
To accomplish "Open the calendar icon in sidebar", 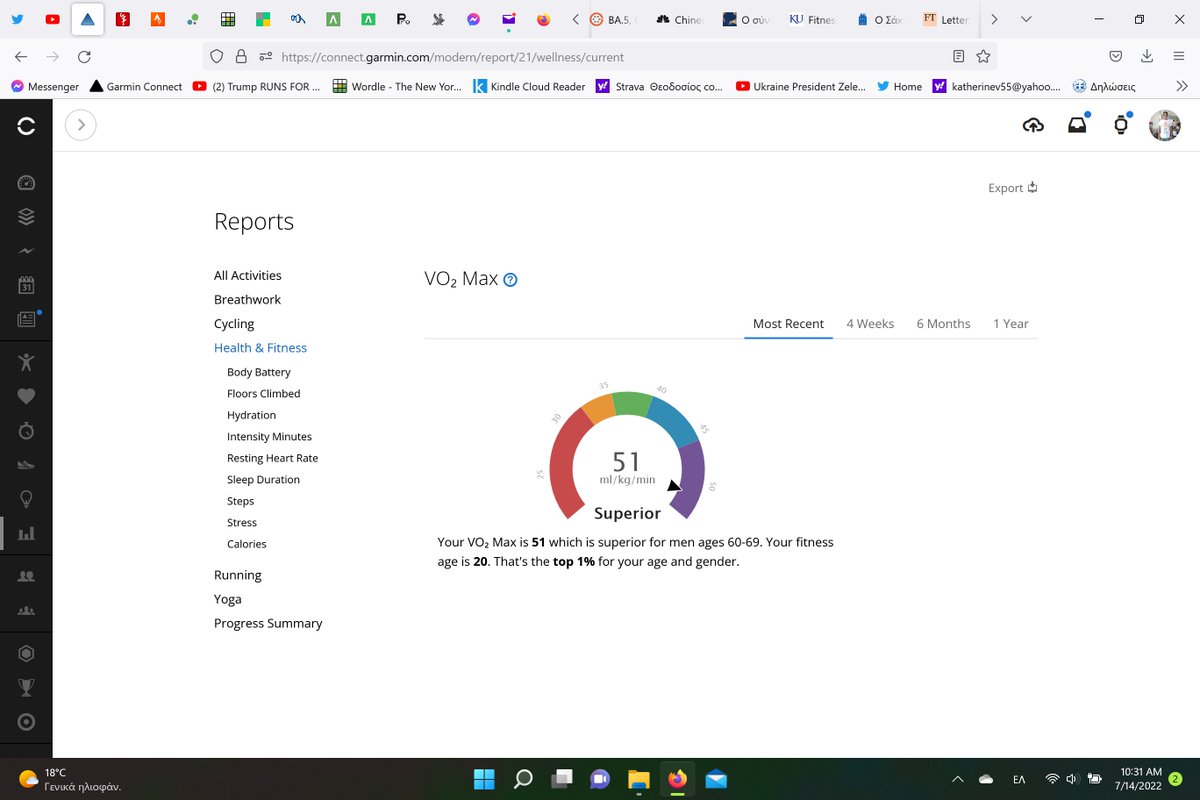I will pos(26,285).
